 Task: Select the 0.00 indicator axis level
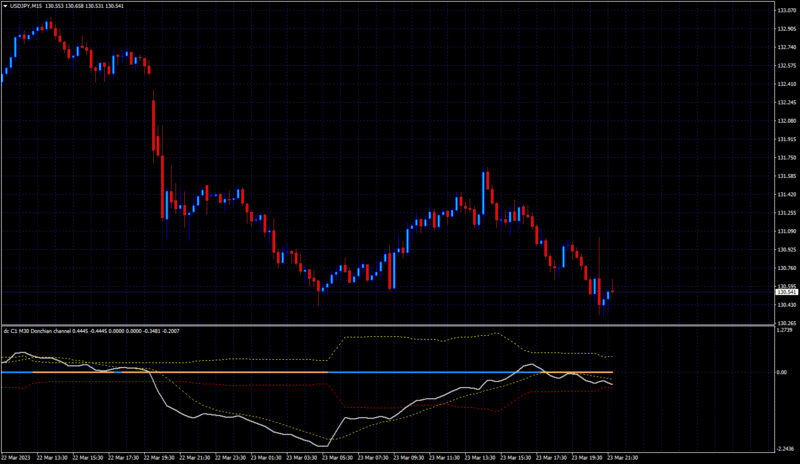click(782, 373)
